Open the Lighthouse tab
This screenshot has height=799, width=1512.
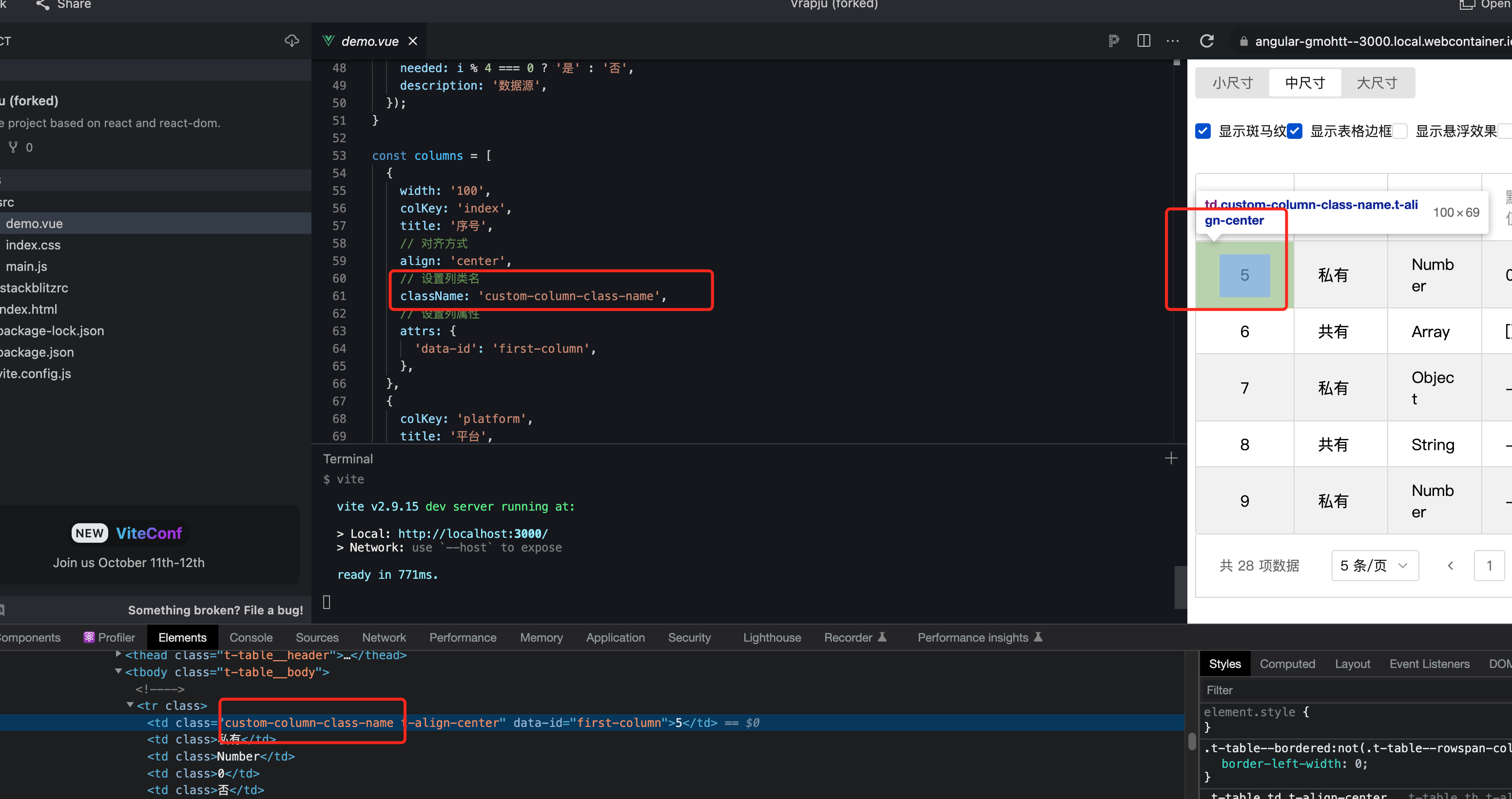coord(772,637)
